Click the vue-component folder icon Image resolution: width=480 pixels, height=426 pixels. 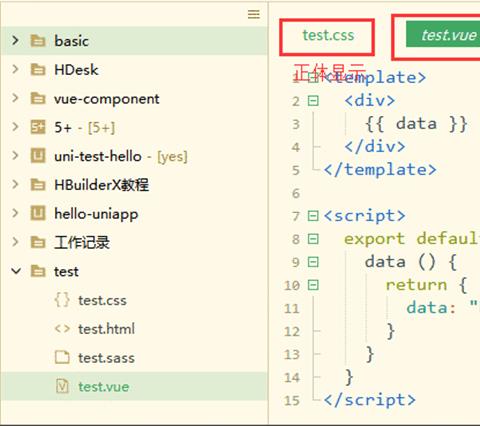[38, 98]
